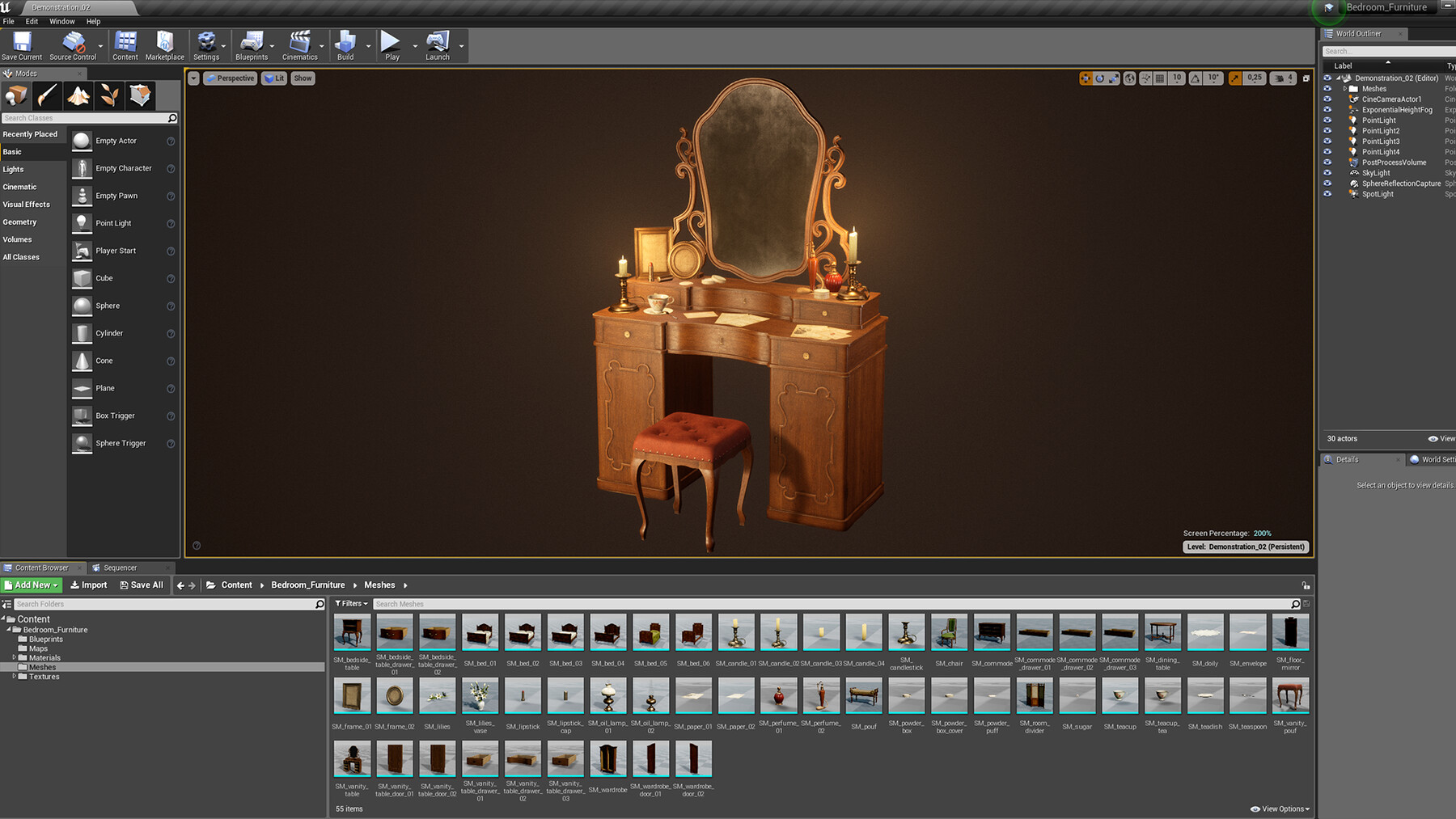Click the Empty Actor icon in Basic list
Image resolution: width=1456 pixels, height=819 pixels.
pos(82,141)
